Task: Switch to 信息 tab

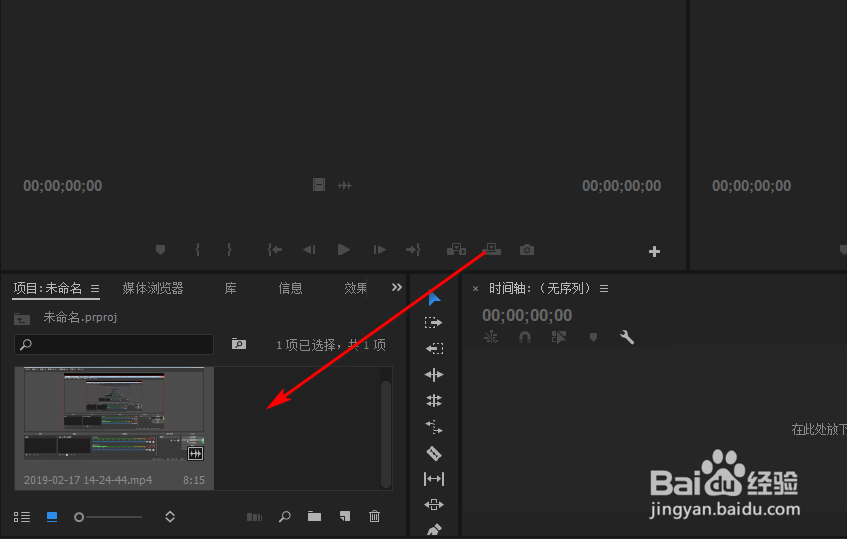Action: pos(290,288)
